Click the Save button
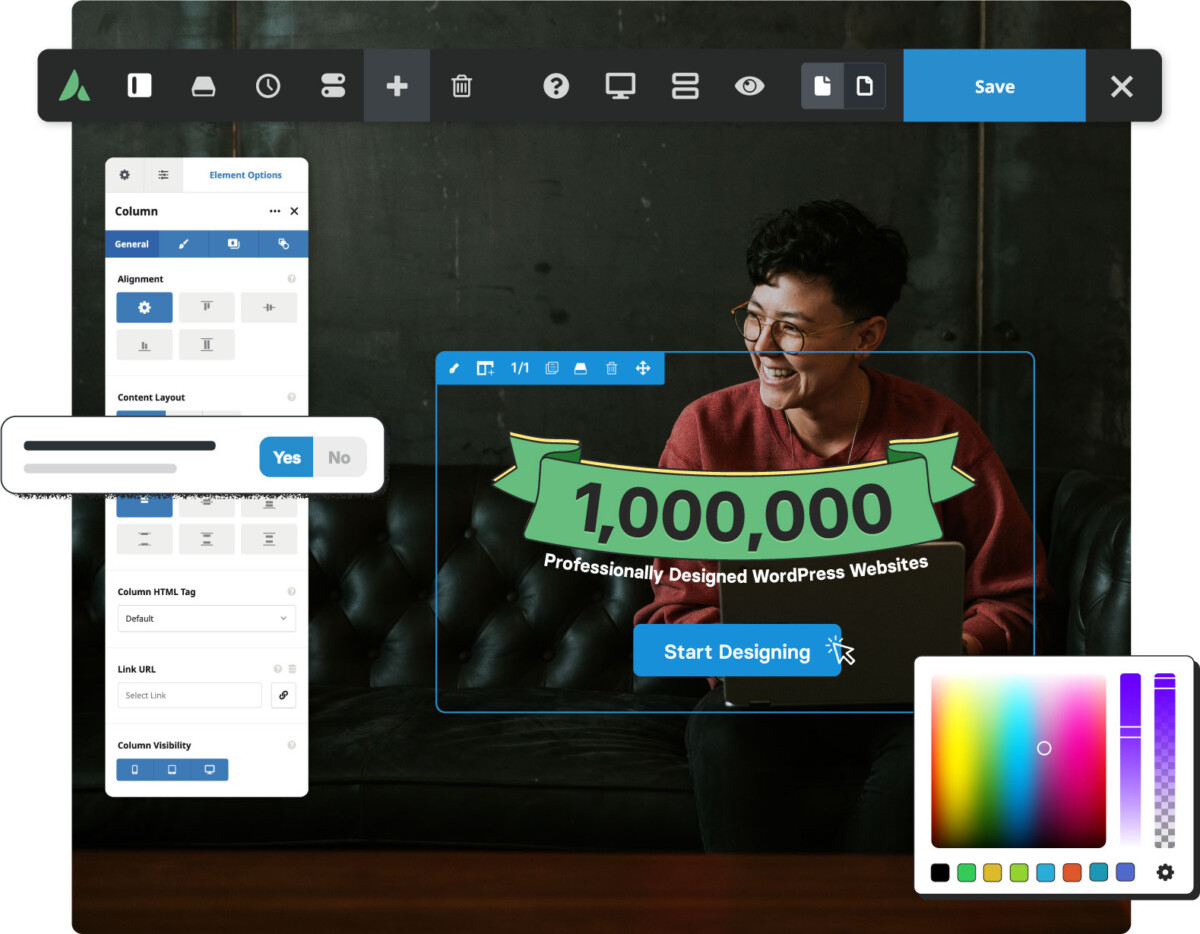The width and height of the screenshot is (1200, 934). tap(994, 86)
